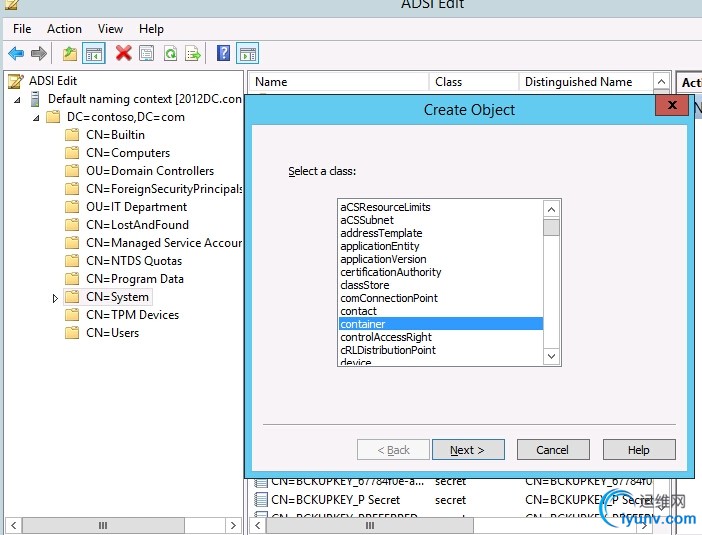The height and width of the screenshot is (535, 702).
Task: Click the Export List toolbar icon
Action: point(193,53)
